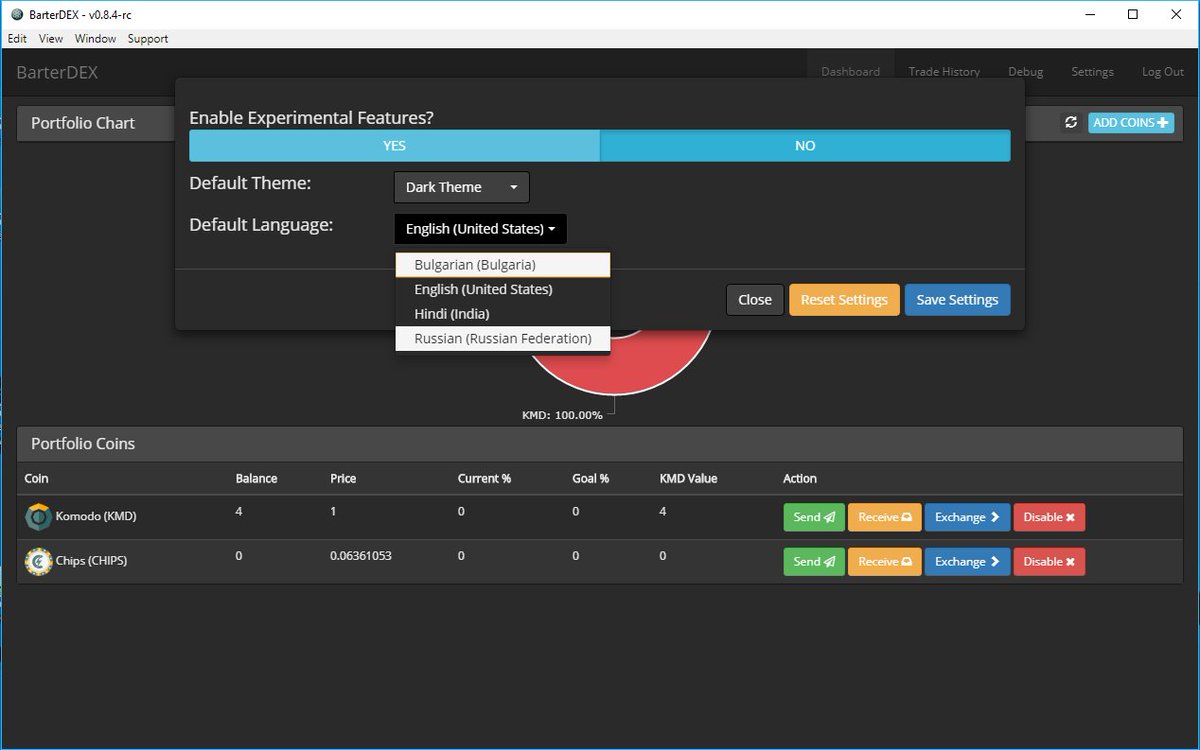
Task: Receive Chips (CHIPS) coins
Action: click(x=885, y=561)
